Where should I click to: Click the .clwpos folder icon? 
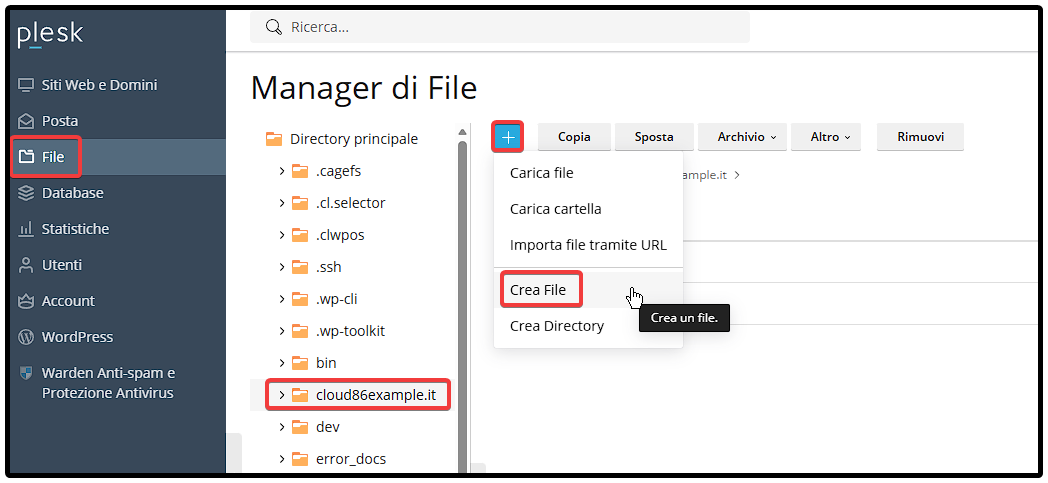pyautogui.click(x=300, y=235)
